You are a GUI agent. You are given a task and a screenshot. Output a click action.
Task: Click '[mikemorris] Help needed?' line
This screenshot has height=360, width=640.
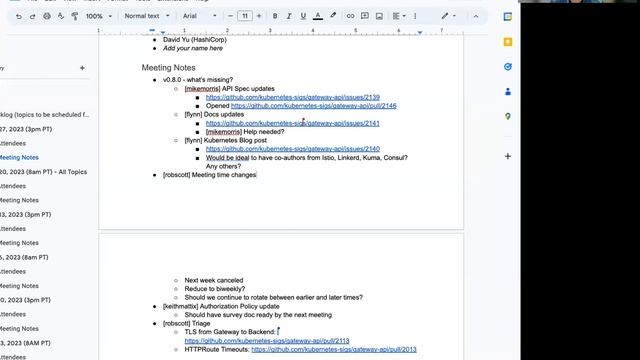pyautogui.click(x=245, y=131)
